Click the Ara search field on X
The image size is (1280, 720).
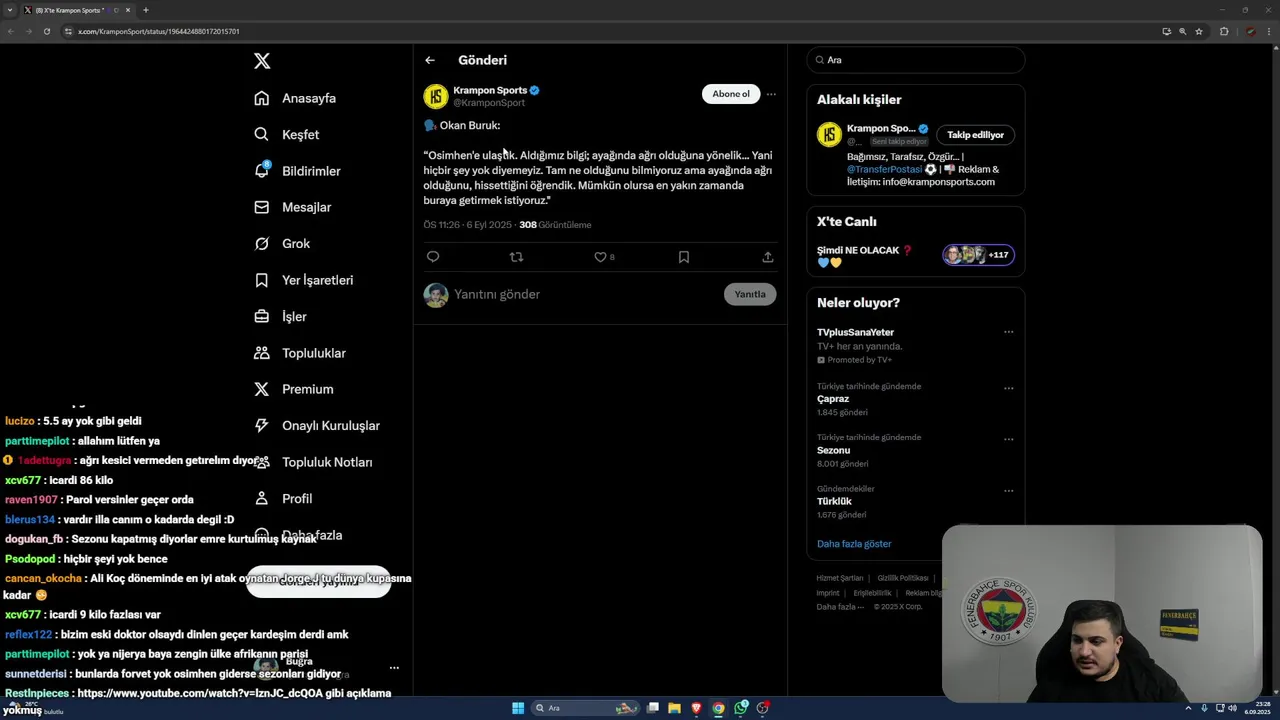click(x=916, y=60)
